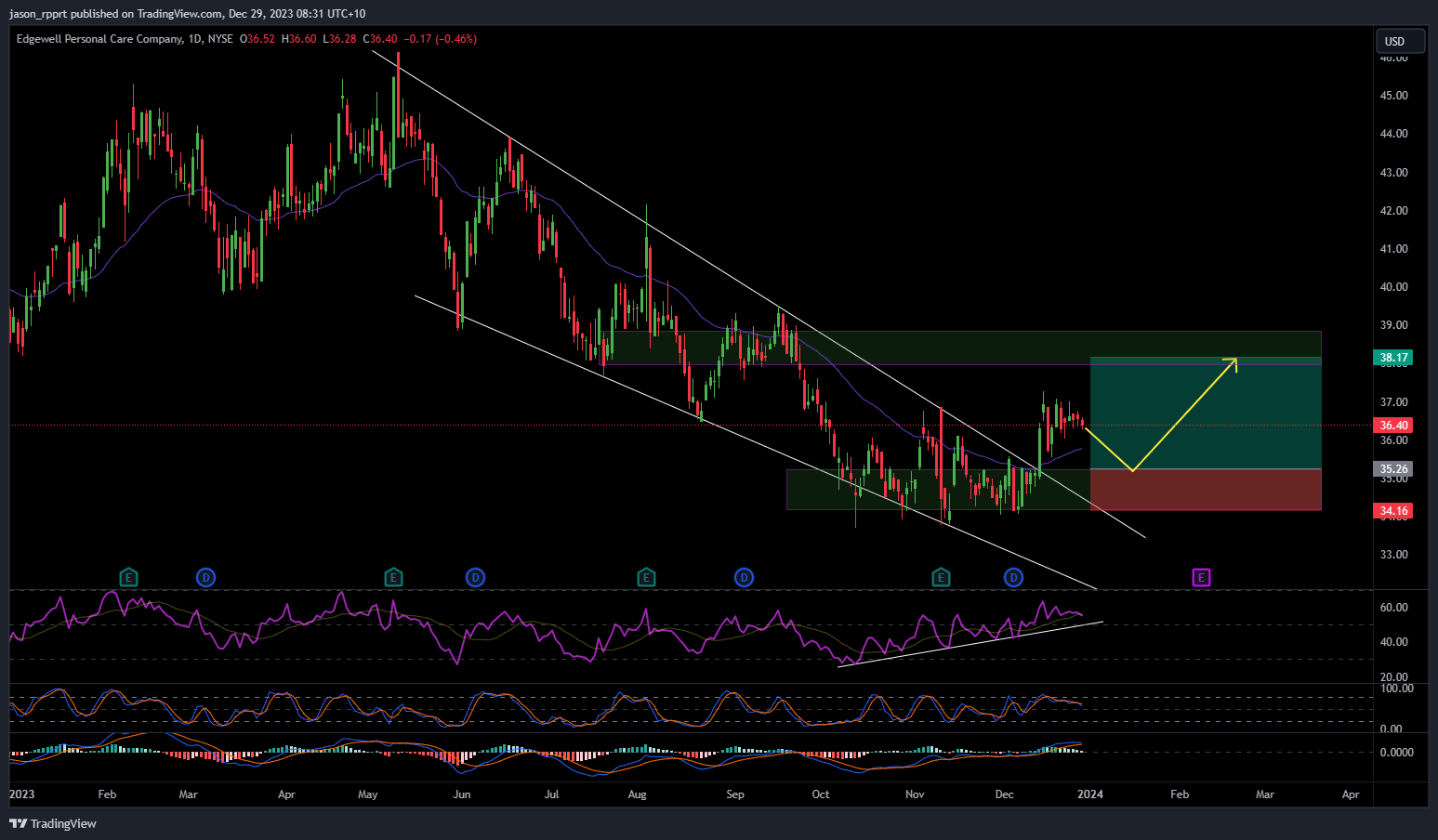Click the close value C36.40
The image size is (1438, 840).
(380, 39)
